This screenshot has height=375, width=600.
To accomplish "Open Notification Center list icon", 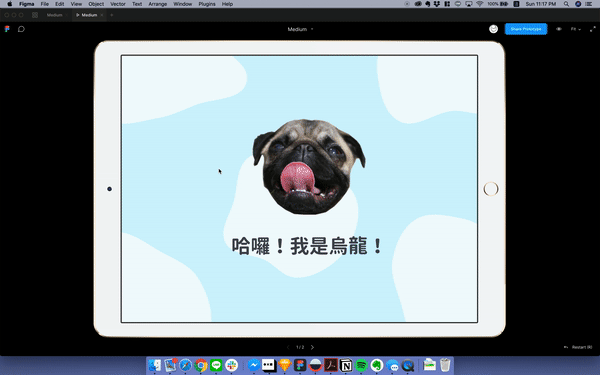I will (589, 4).
